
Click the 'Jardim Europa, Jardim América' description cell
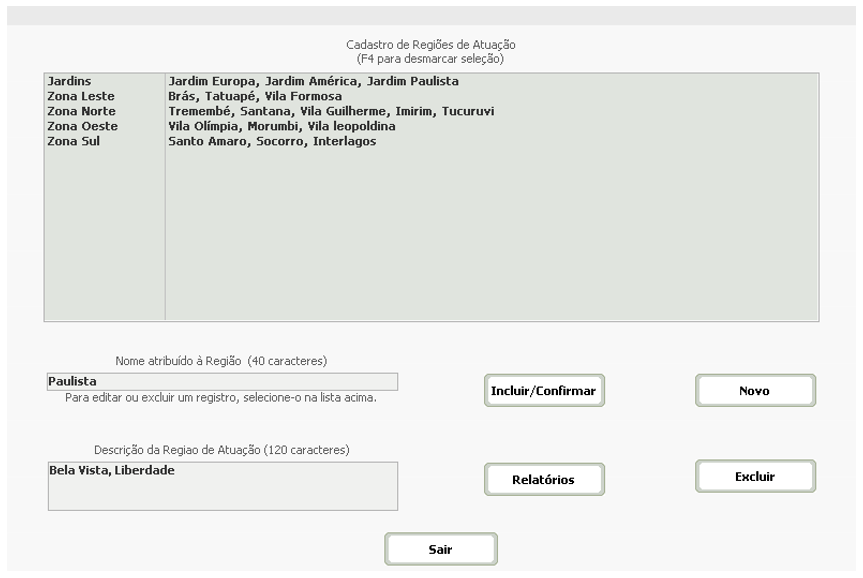pos(313,81)
